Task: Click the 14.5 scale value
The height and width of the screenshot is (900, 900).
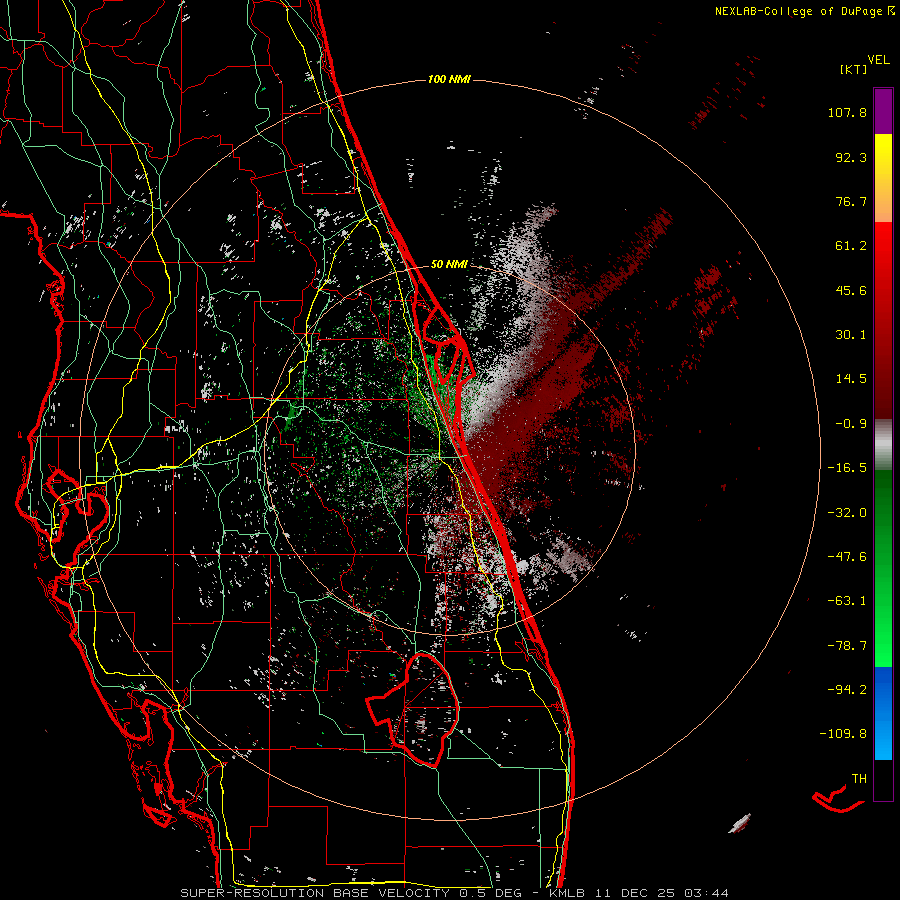Action: point(851,379)
